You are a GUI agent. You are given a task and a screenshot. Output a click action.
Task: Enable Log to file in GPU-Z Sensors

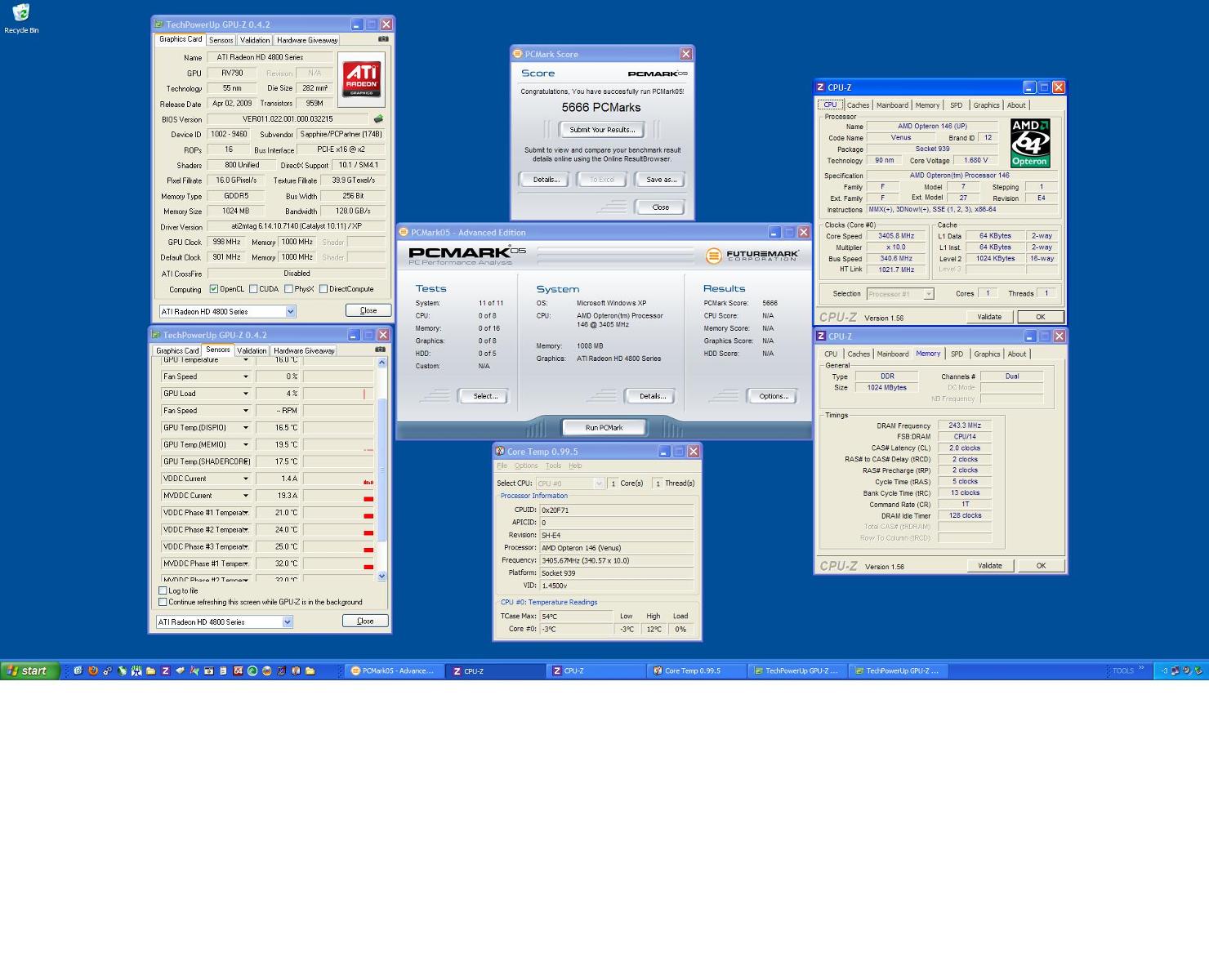tap(163, 590)
